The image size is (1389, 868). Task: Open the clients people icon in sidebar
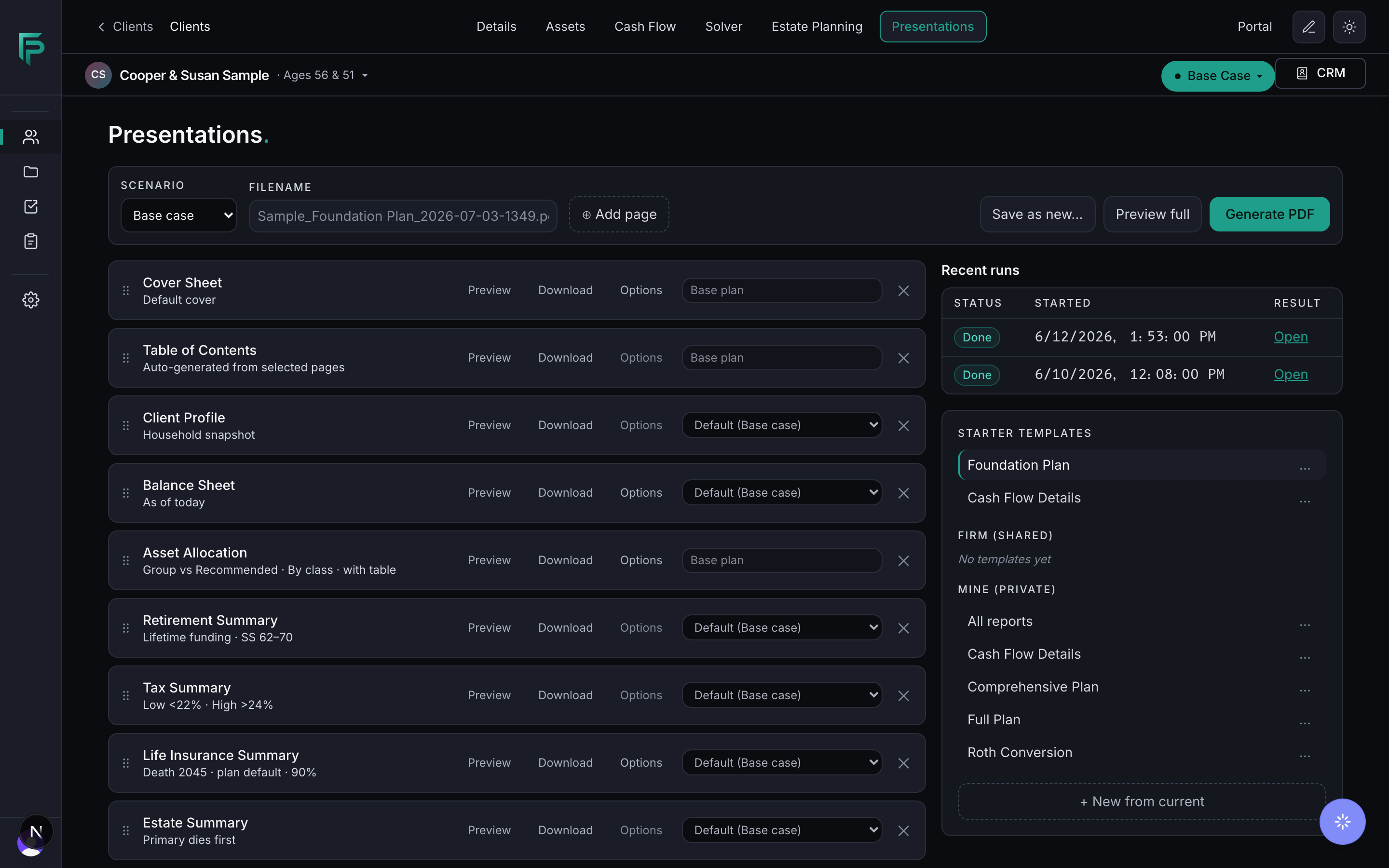click(x=30, y=136)
